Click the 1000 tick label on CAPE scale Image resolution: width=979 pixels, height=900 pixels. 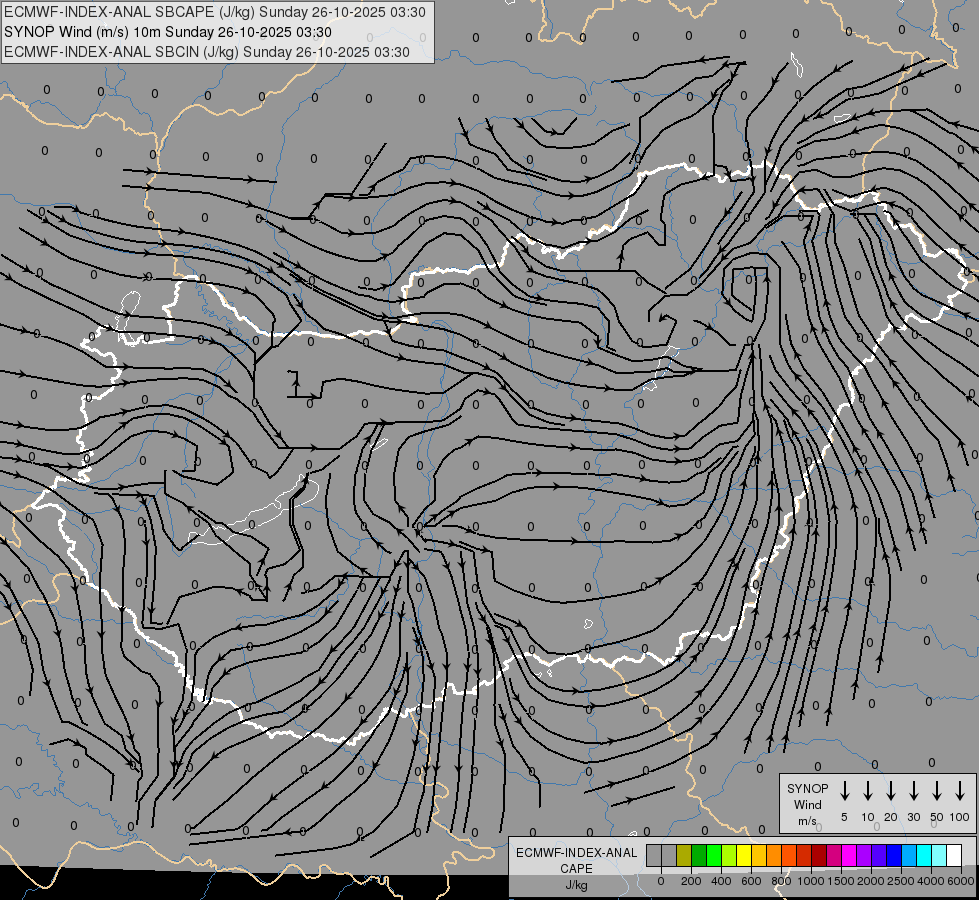click(811, 881)
